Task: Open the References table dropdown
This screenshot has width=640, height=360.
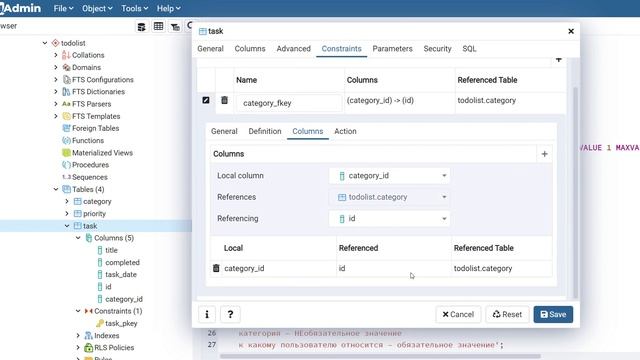Action: click(389, 197)
